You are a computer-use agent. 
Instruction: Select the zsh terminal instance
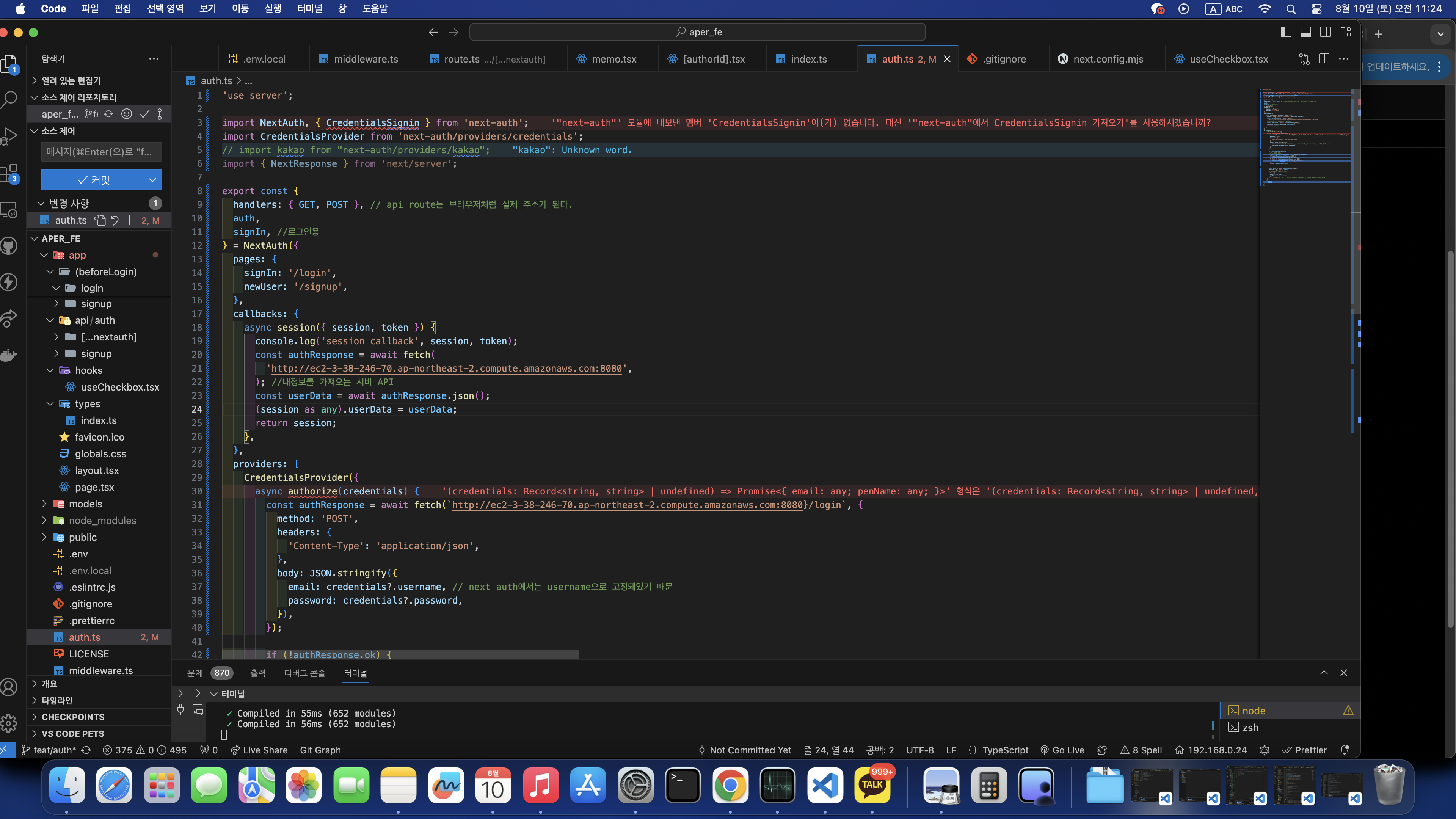[x=1290, y=728]
